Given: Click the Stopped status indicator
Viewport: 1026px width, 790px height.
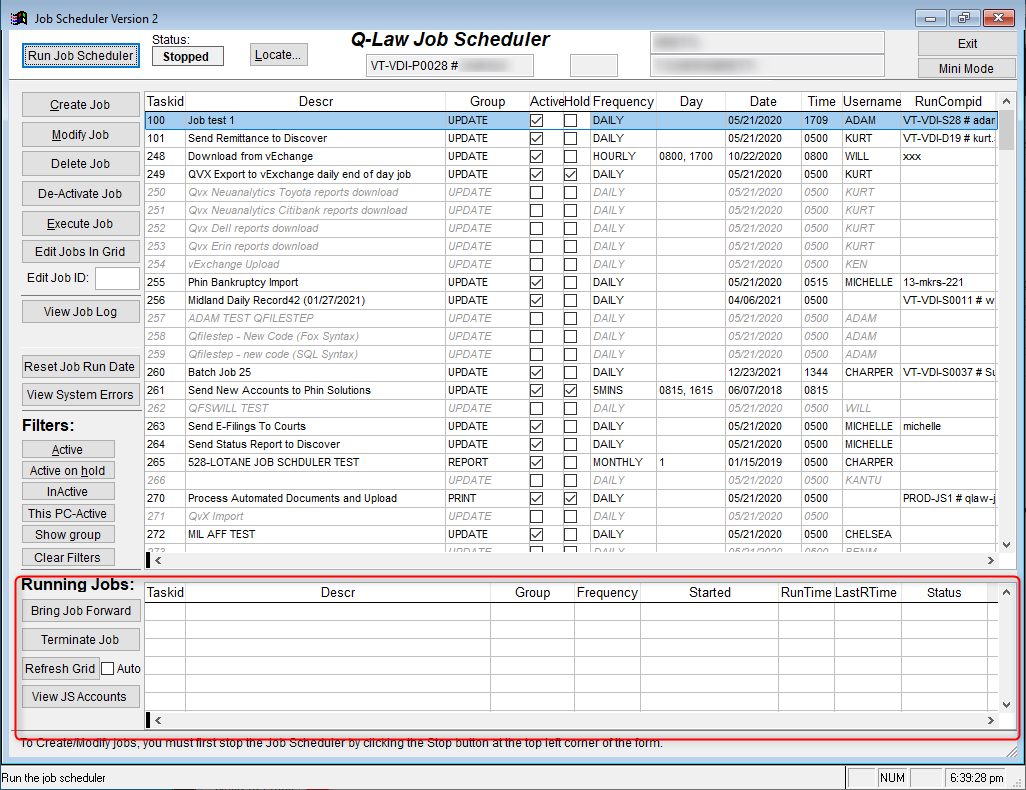Looking at the screenshot, I should click(187, 56).
